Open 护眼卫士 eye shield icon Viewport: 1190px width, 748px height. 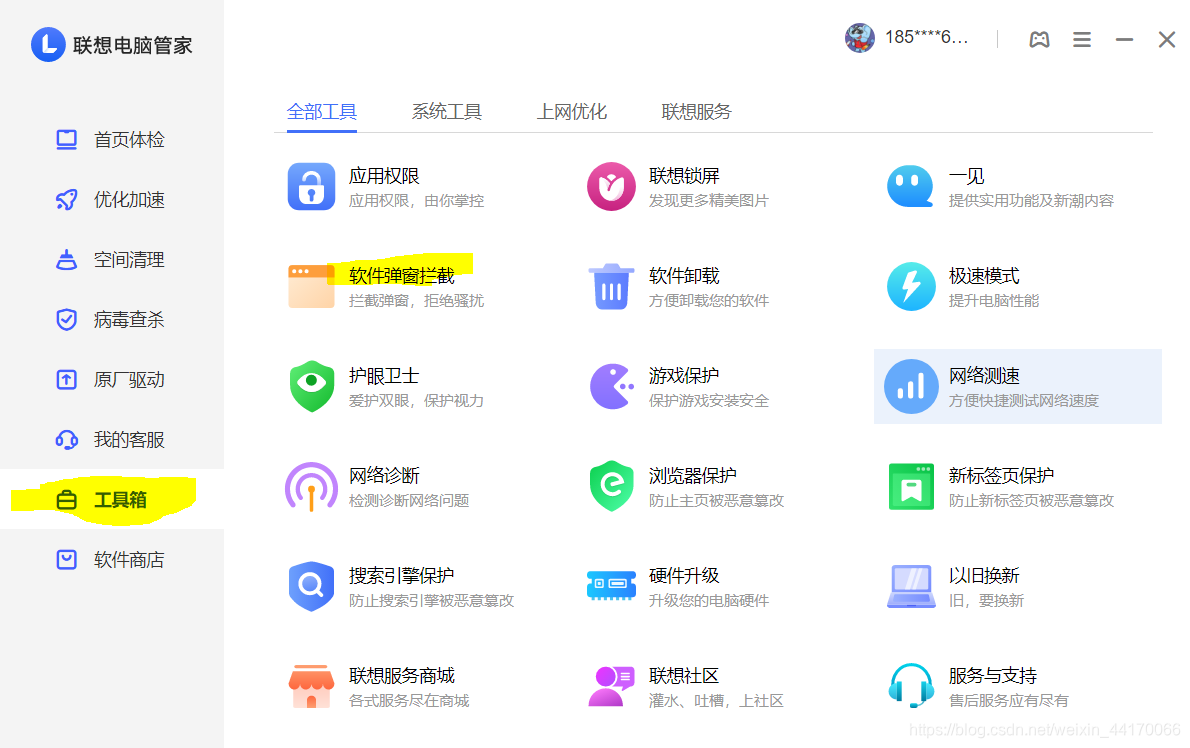pyautogui.click(x=311, y=386)
